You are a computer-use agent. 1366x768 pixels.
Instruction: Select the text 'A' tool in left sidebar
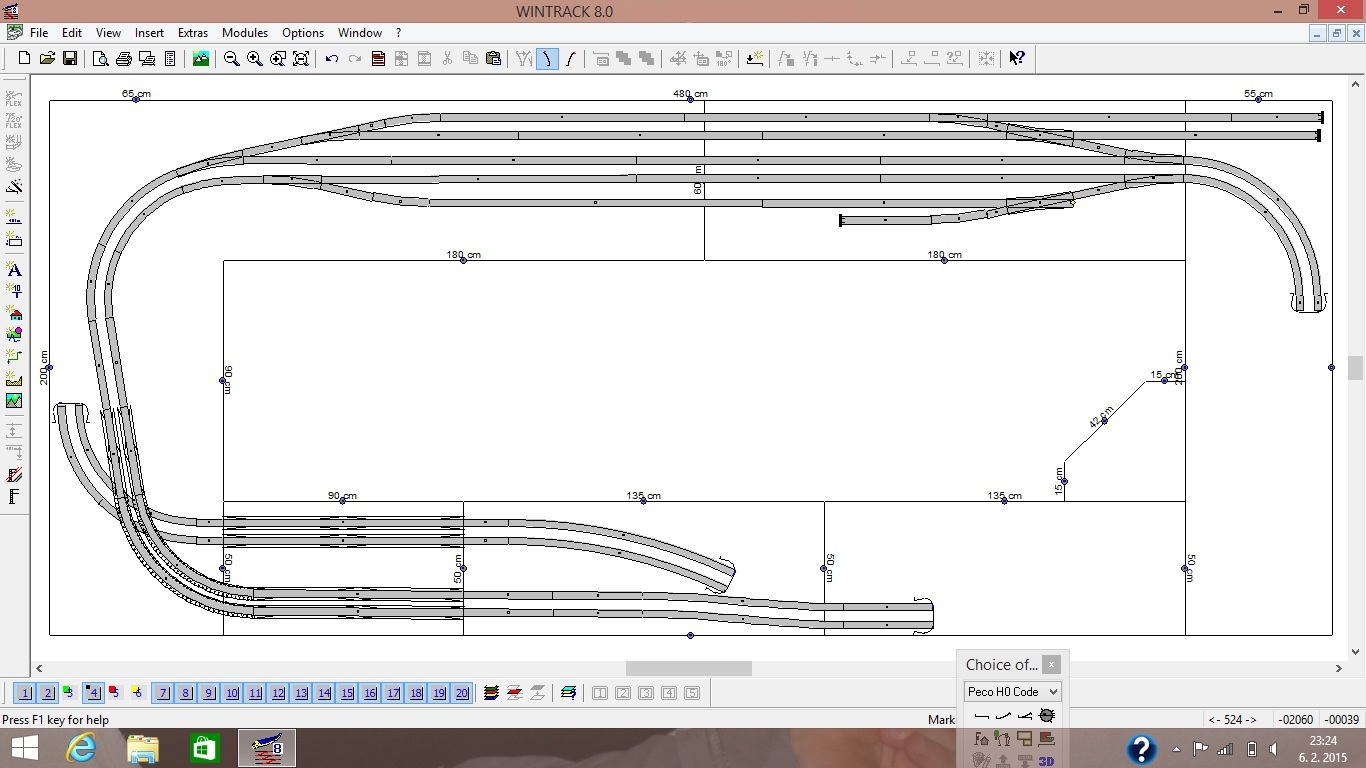[14, 270]
